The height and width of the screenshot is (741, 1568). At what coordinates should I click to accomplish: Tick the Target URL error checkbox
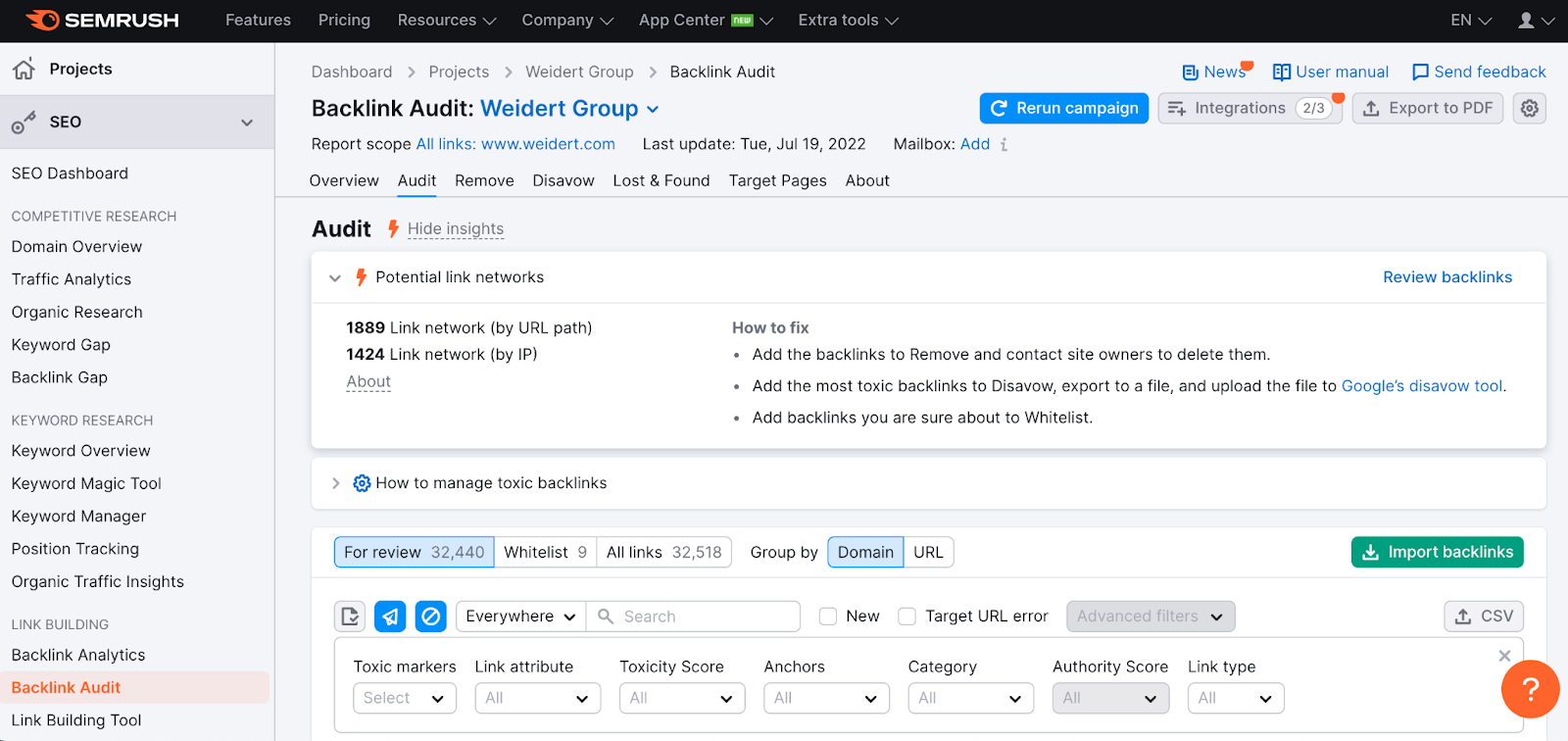tap(907, 616)
